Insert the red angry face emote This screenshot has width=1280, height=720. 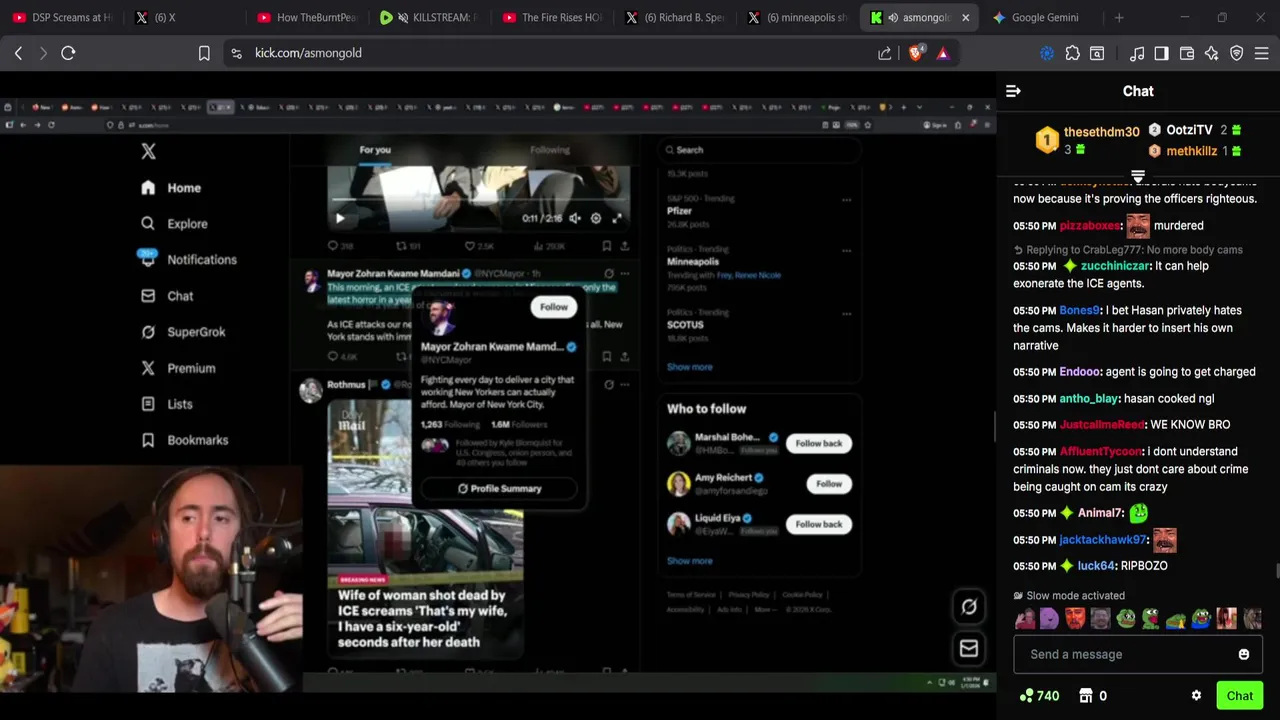point(1075,618)
